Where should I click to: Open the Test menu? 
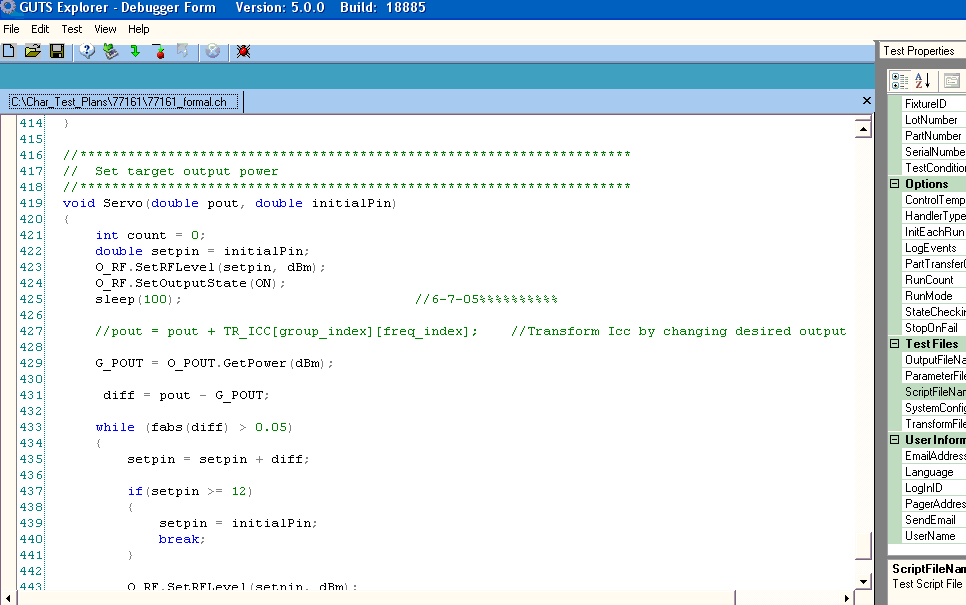point(71,29)
